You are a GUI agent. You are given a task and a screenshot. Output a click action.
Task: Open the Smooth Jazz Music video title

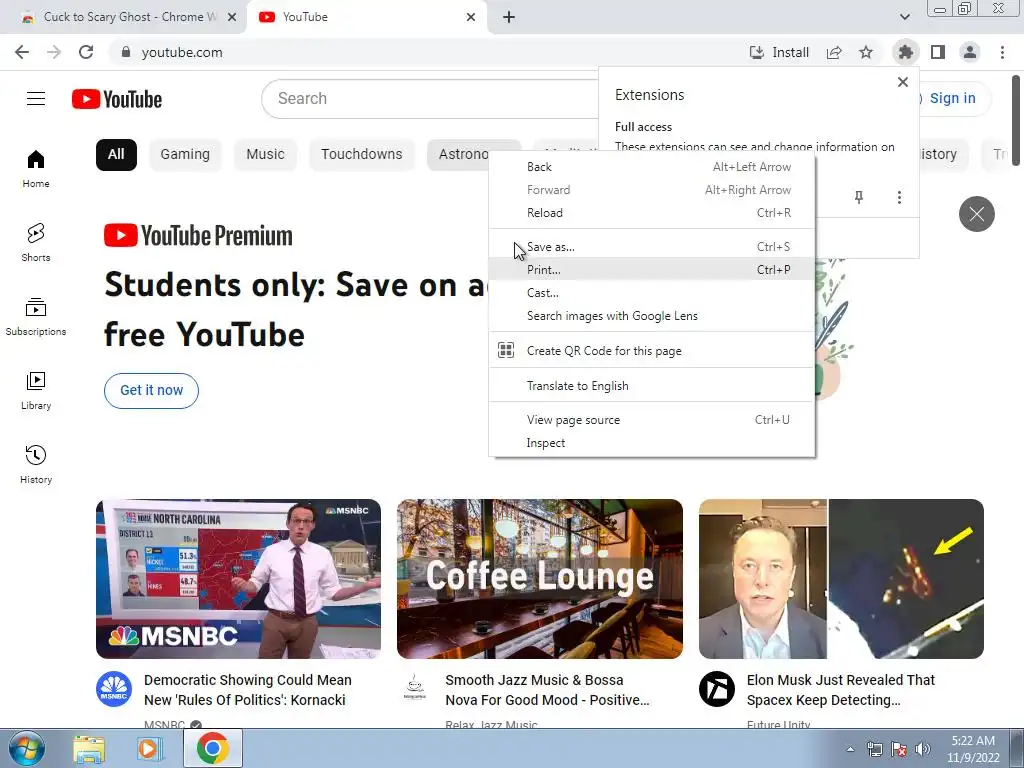pos(547,690)
